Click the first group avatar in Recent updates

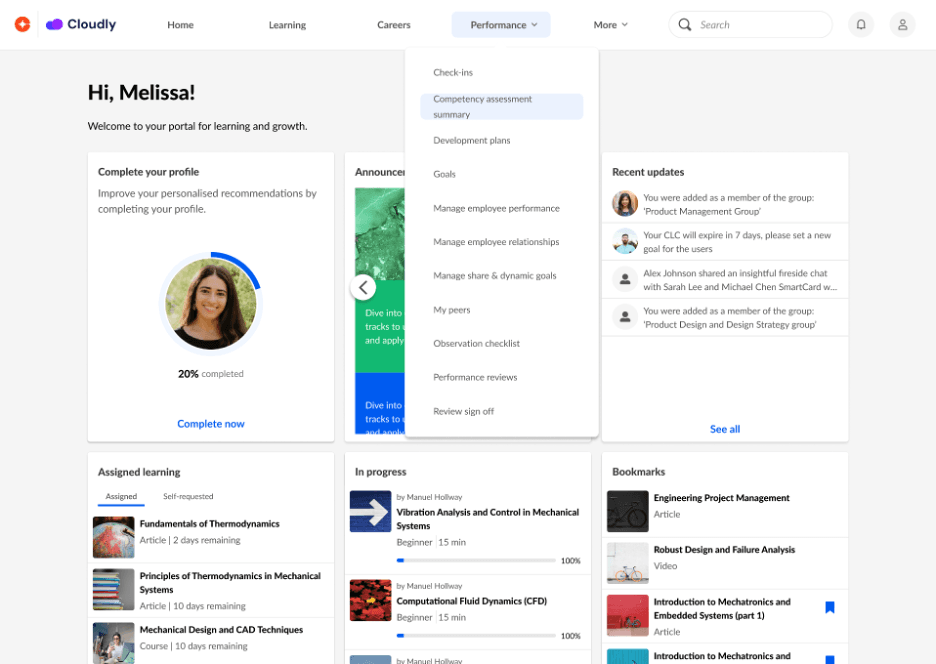tap(624, 204)
